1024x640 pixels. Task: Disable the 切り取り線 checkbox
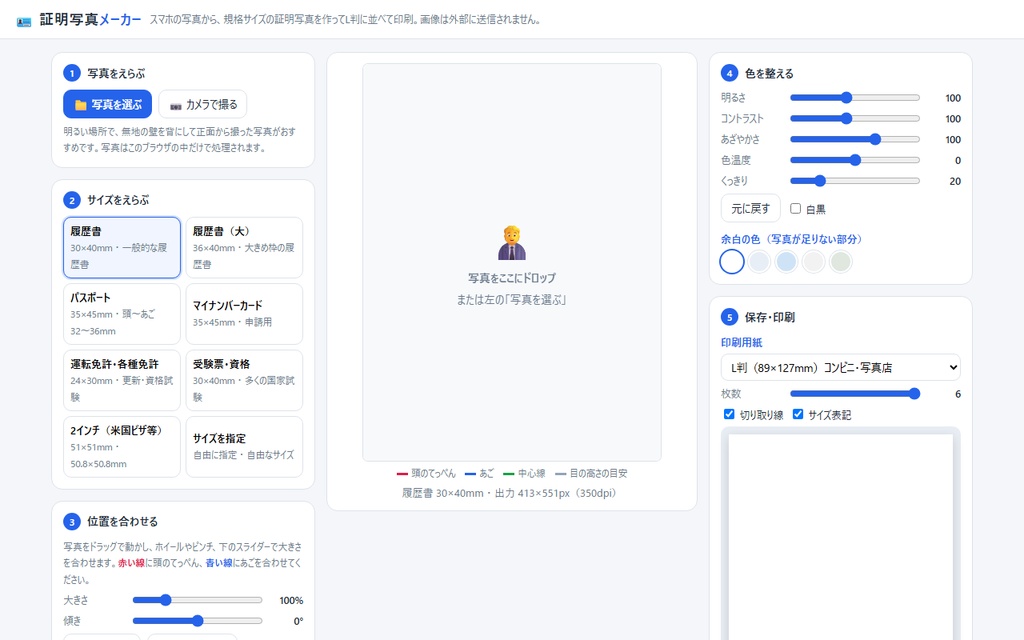click(x=729, y=414)
